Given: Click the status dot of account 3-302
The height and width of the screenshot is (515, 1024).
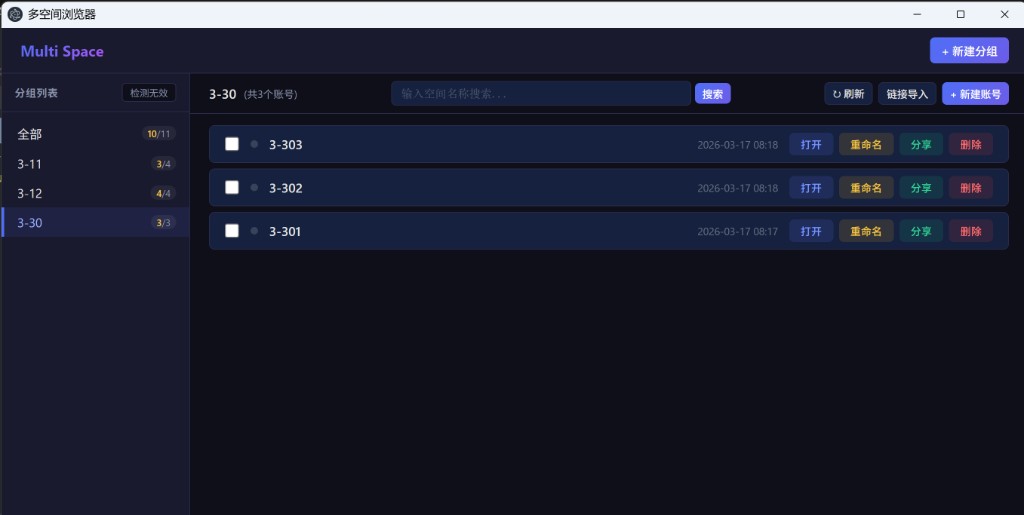Looking at the screenshot, I should point(254,187).
